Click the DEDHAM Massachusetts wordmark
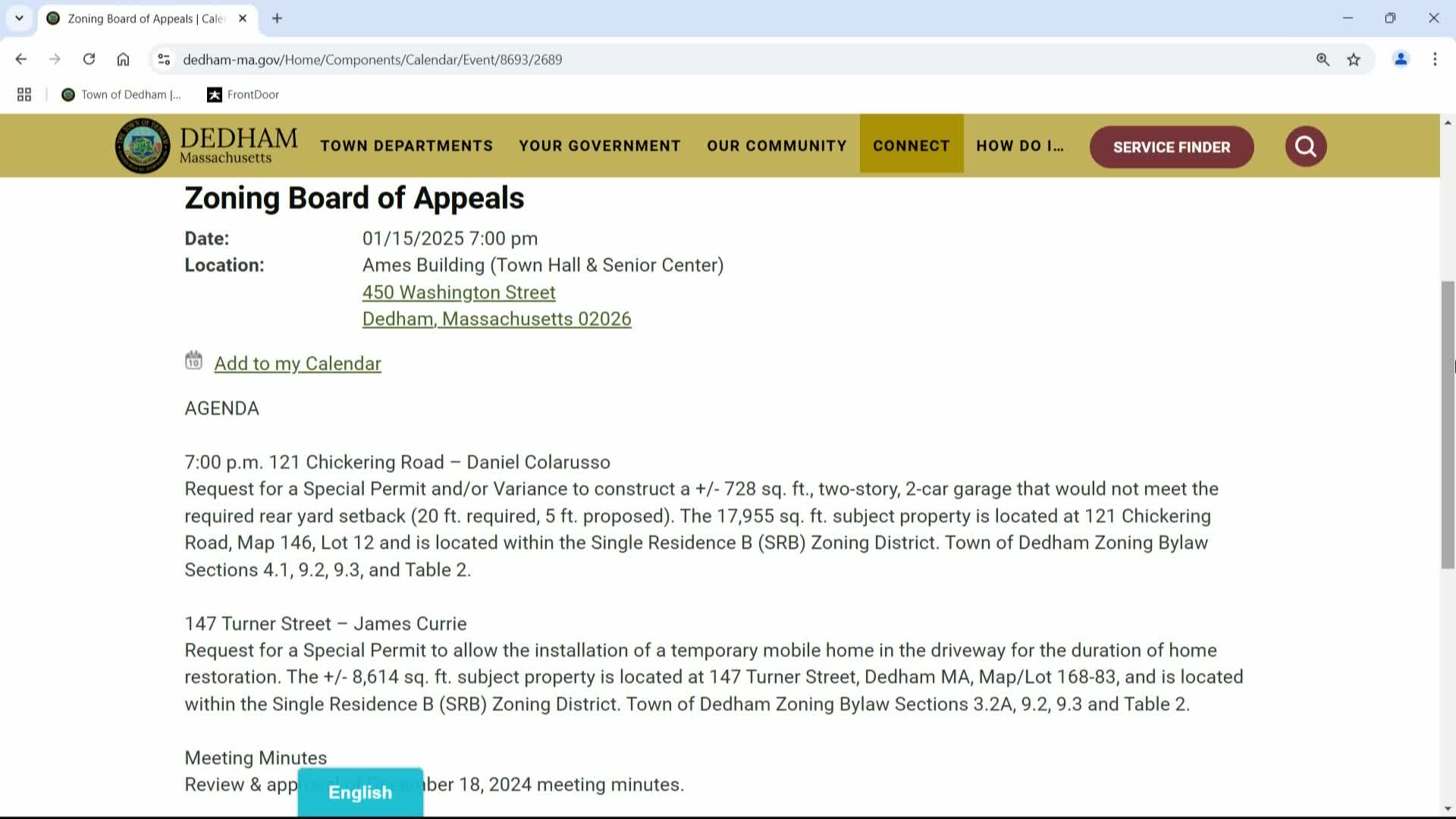This screenshot has height=819, width=1456. point(238,145)
